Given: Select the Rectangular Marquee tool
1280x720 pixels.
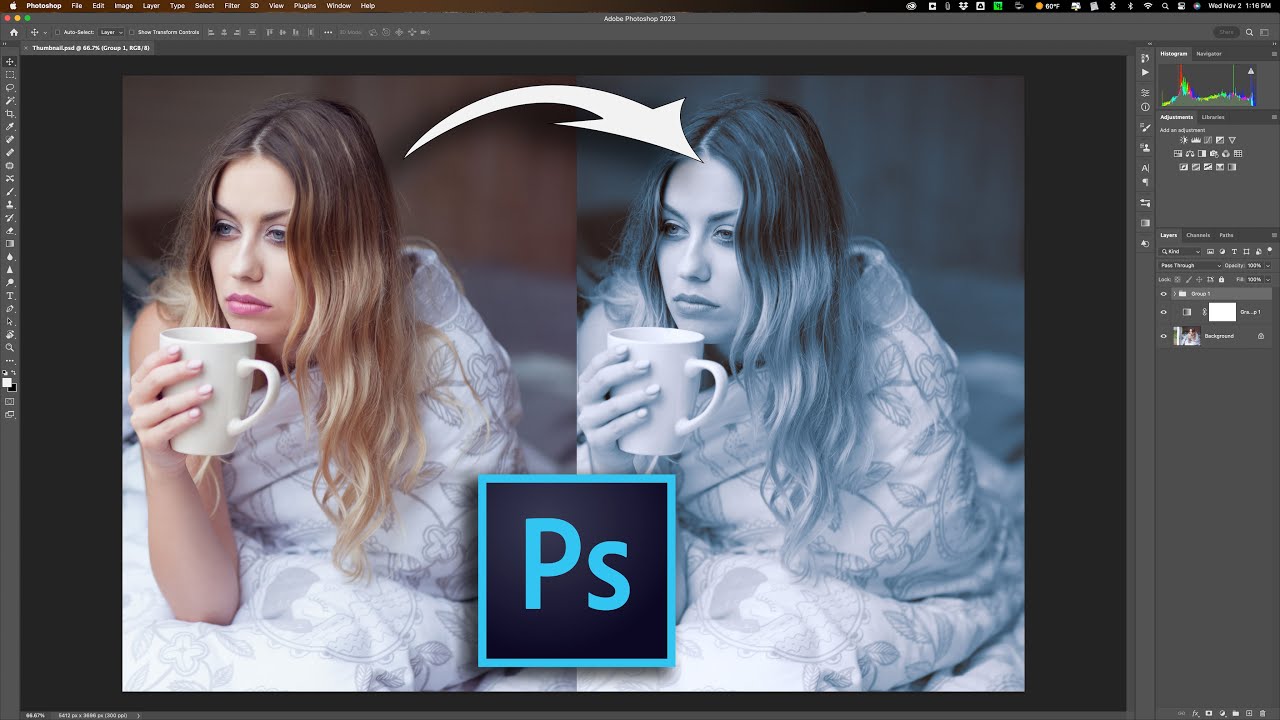Looking at the screenshot, I should pos(11,74).
